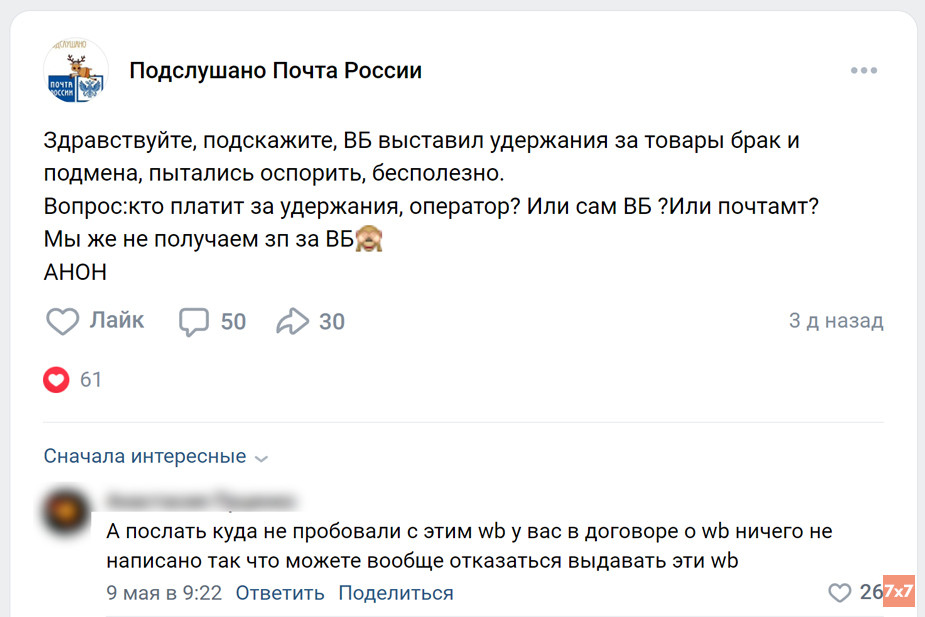925x617 pixels.
Task: Open the comments via the speech bubble icon
Action: (x=192, y=321)
